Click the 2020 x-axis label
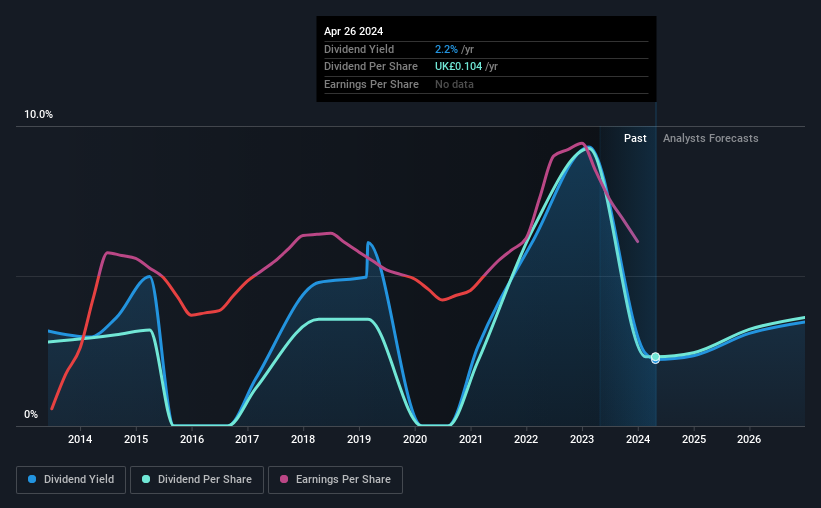The image size is (821, 508). click(x=415, y=439)
